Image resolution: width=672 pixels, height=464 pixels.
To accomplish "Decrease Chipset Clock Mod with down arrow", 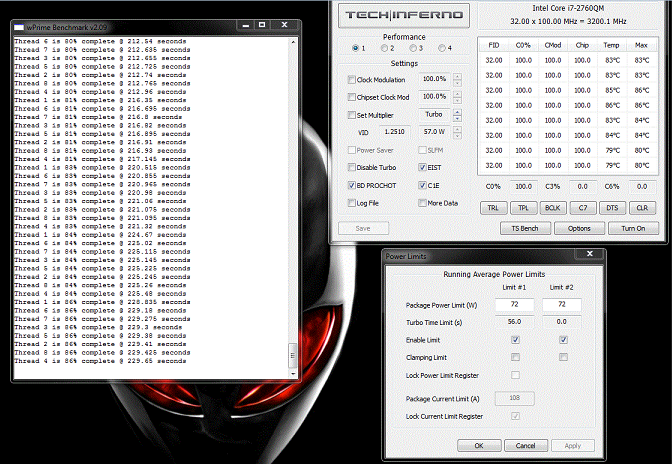I will coord(457,100).
